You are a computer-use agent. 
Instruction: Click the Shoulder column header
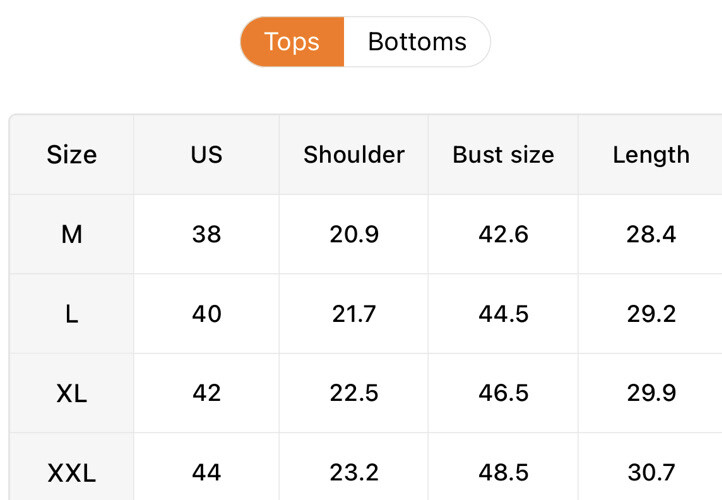pyautogui.click(x=354, y=155)
